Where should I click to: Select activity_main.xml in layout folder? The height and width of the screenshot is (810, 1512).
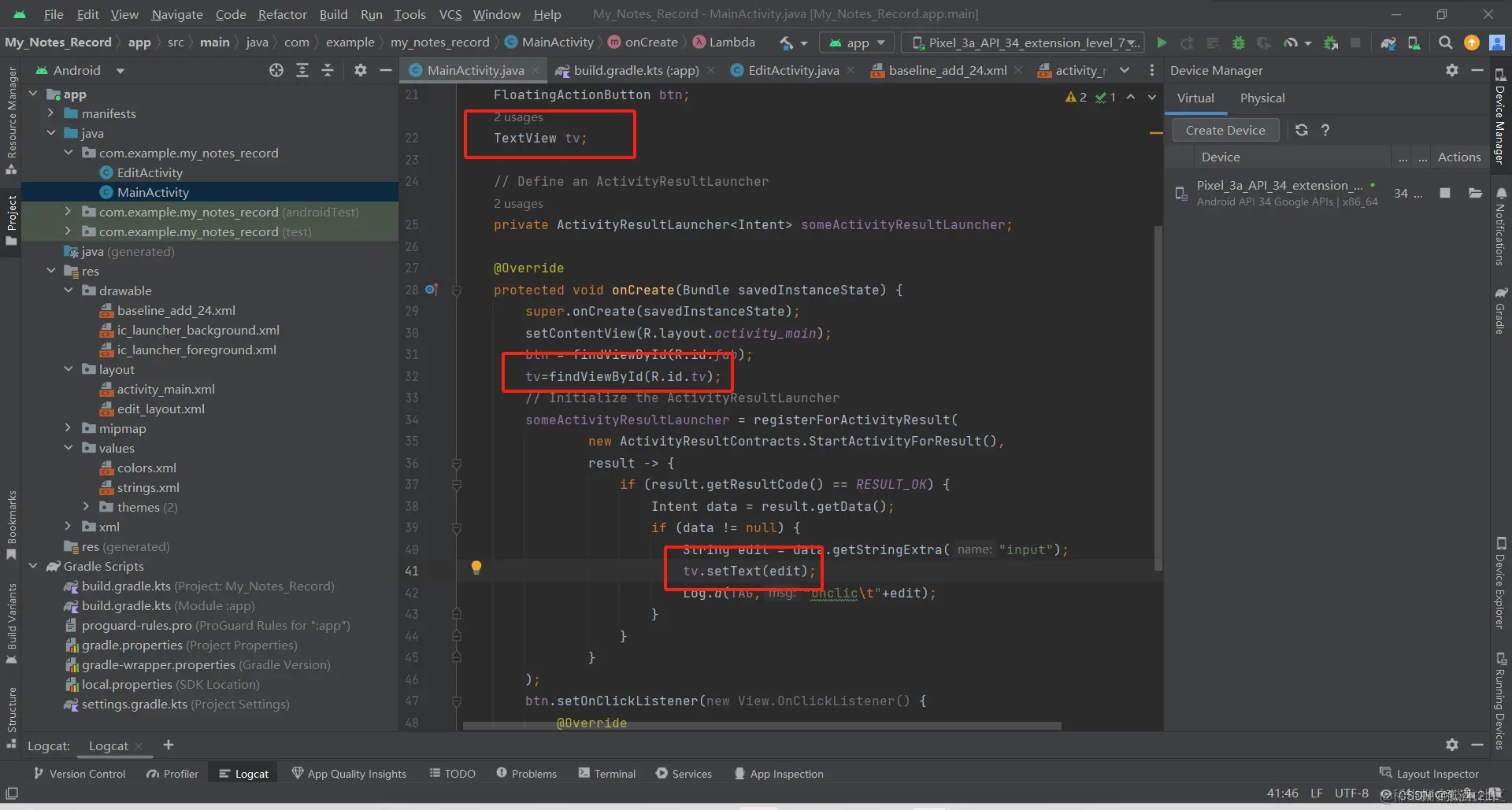[165, 389]
